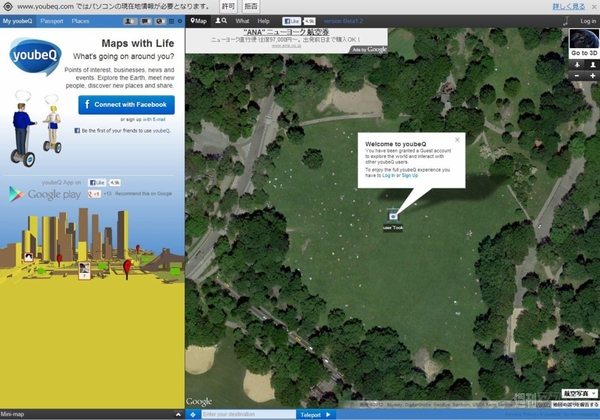
Task: Click the Segway icon near Log in
Action: 566,21
